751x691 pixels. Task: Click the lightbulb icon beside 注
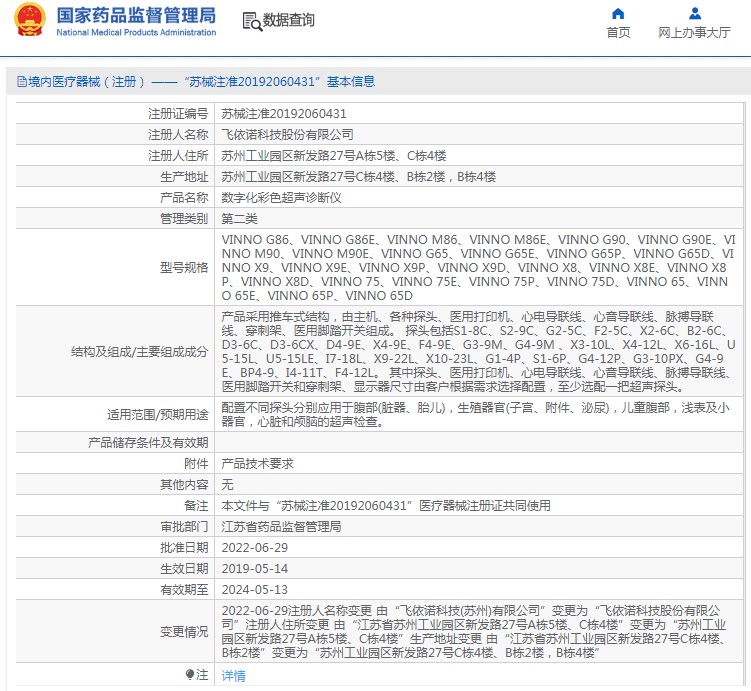tap(190, 674)
